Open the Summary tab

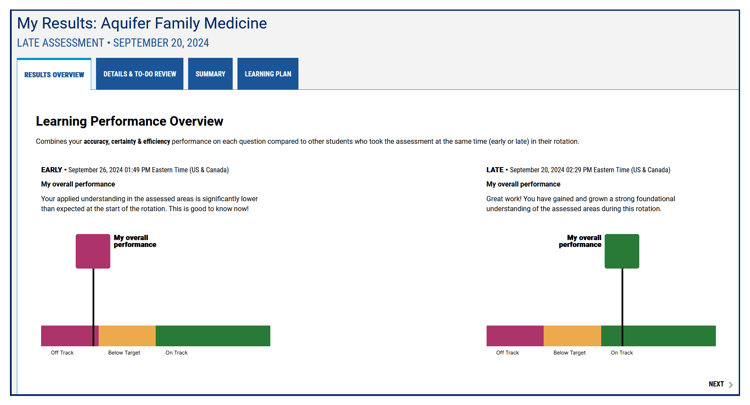coord(210,74)
